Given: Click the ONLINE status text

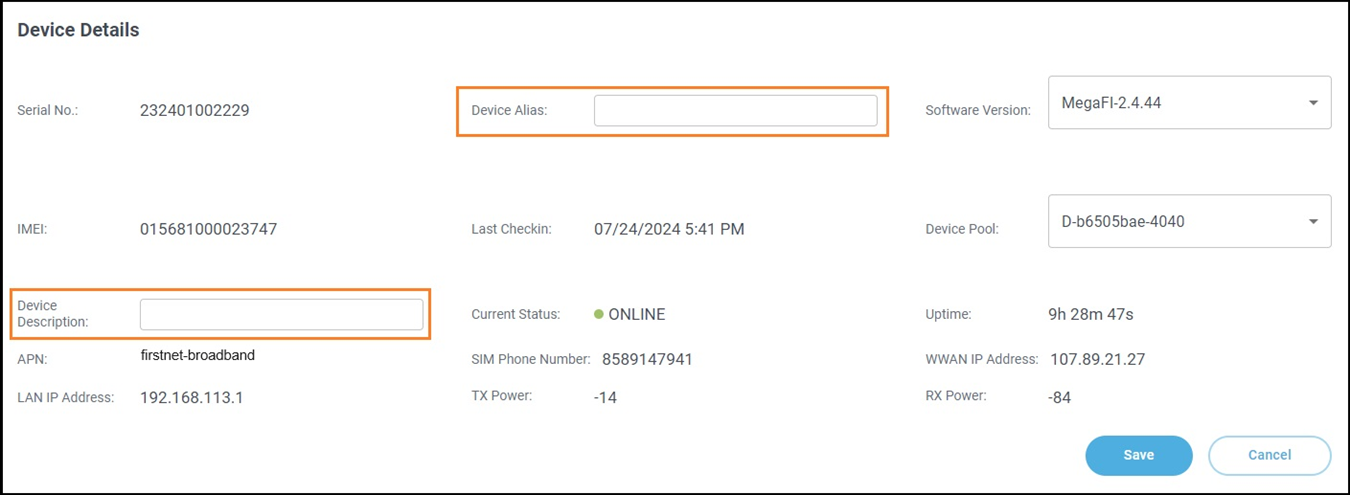Looking at the screenshot, I should coord(637,314).
